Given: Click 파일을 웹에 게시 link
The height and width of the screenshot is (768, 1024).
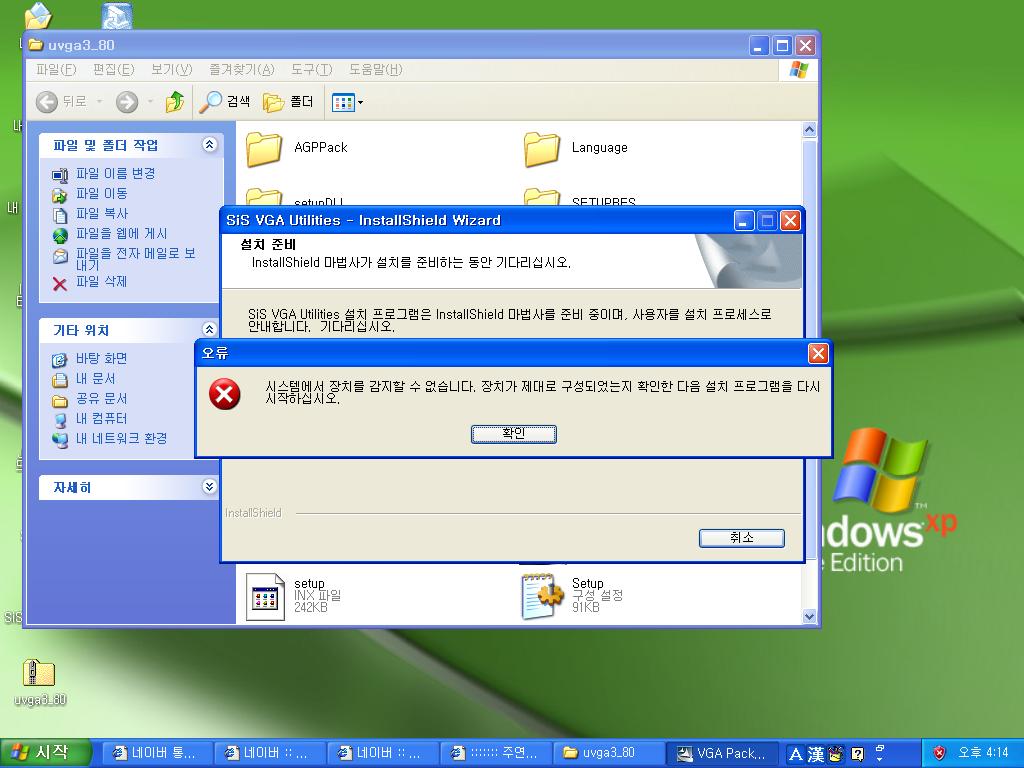Looking at the screenshot, I should tap(121, 234).
